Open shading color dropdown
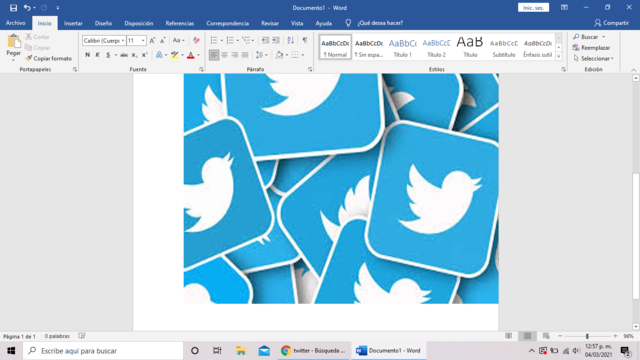This screenshot has height=360, width=640. [287, 55]
